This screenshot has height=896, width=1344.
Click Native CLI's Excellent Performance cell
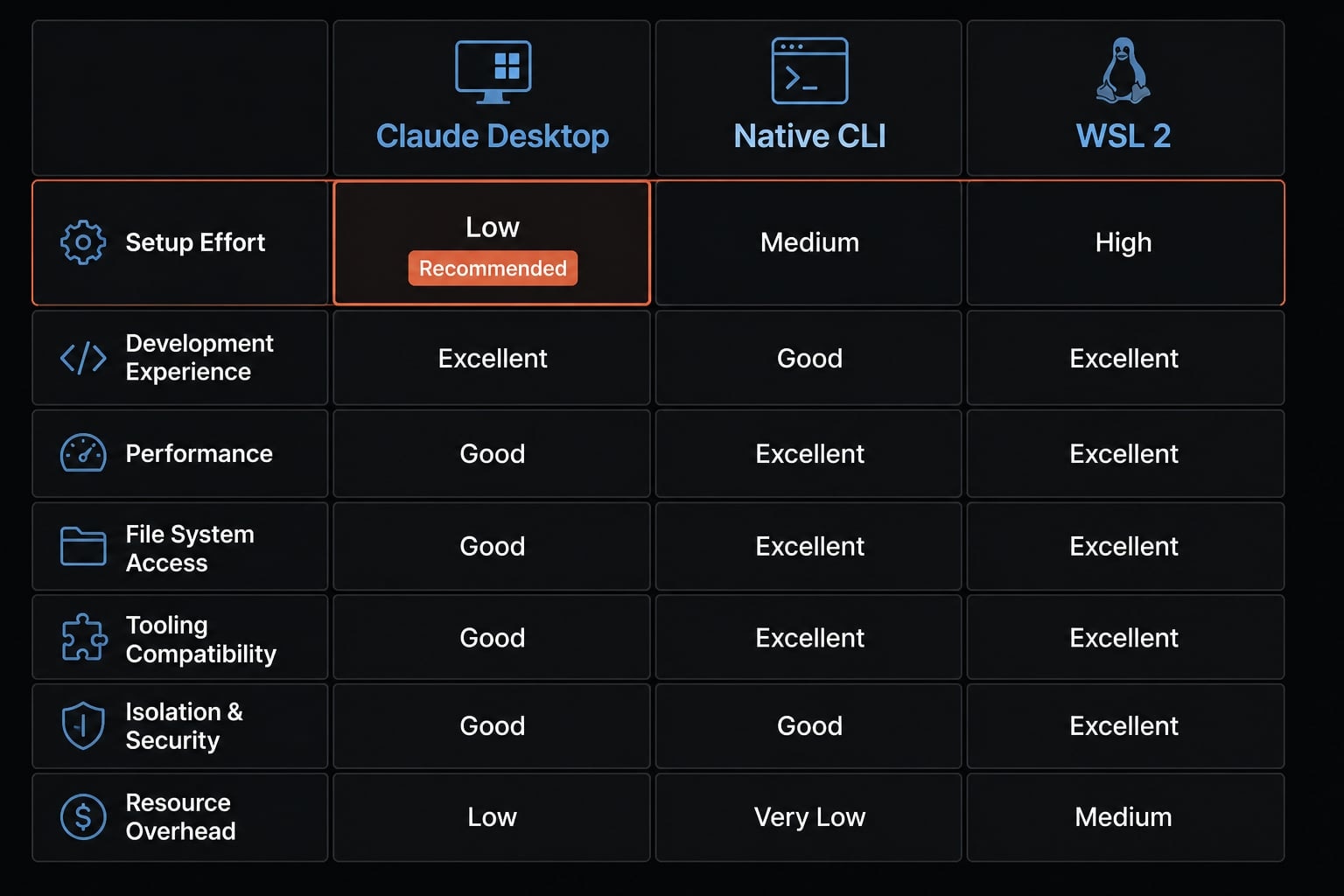[x=809, y=453]
